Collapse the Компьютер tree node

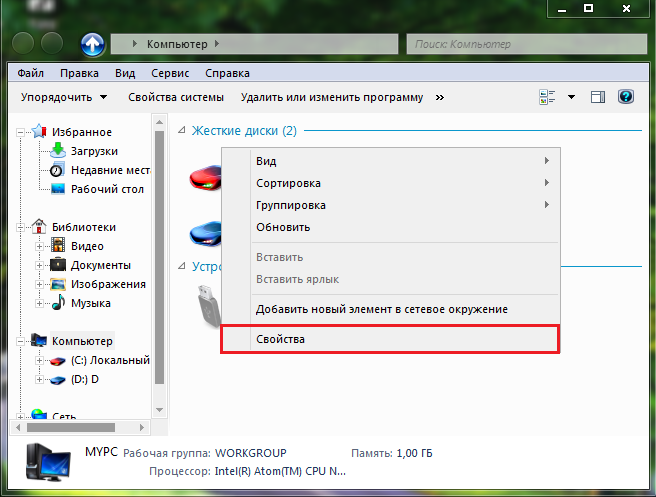tap(20, 342)
